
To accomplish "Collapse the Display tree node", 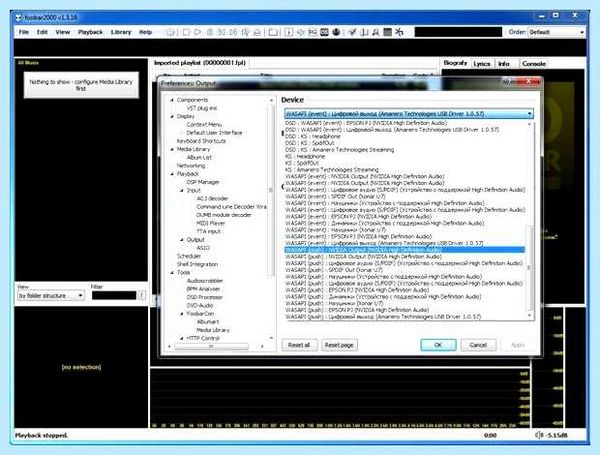I will click(172, 116).
